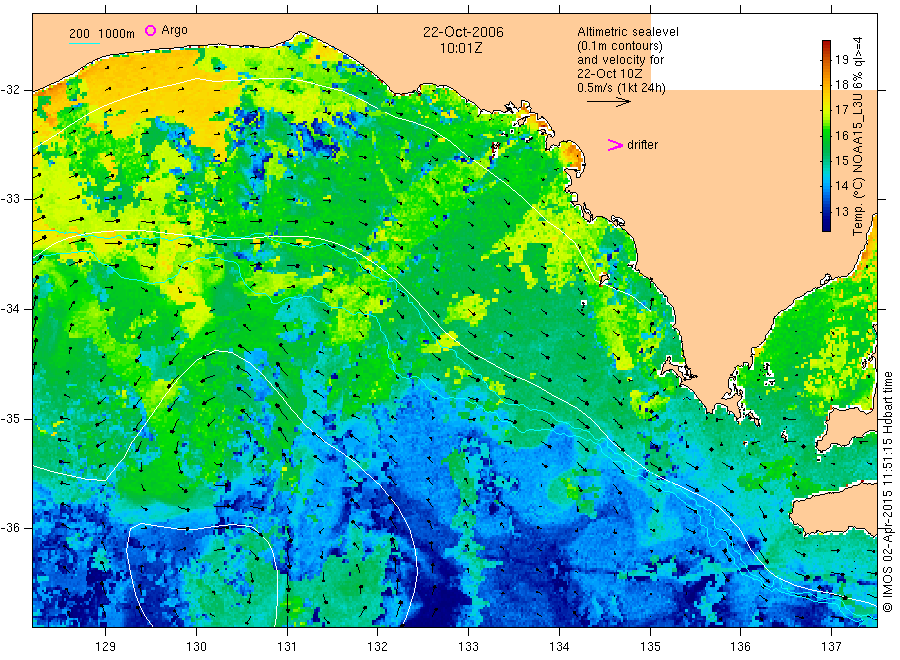This screenshot has height=660, width=900.
Task: Click the latitude label '-36'
Action: click(x=10, y=528)
